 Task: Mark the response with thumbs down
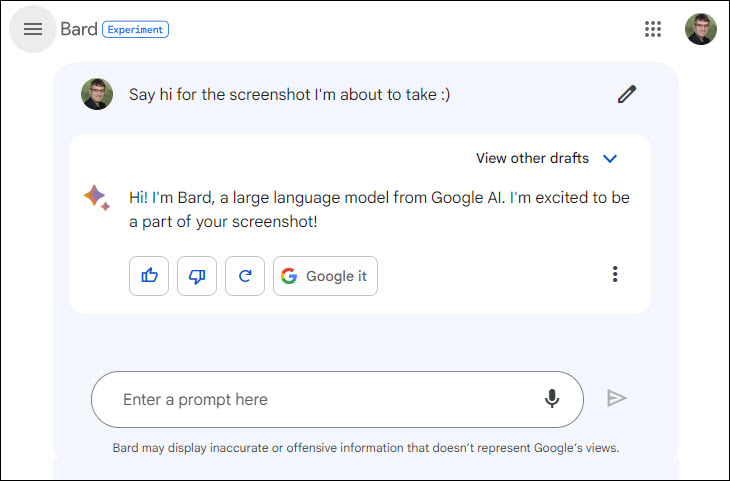click(197, 276)
